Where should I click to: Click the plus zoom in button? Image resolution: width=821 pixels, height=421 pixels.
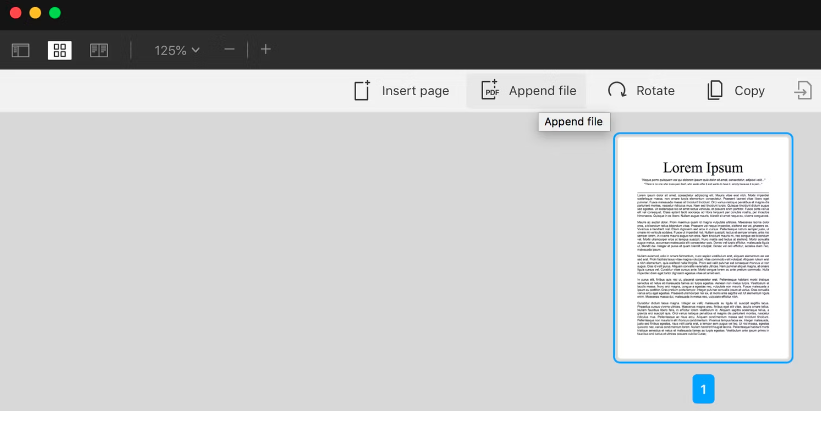(266, 50)
